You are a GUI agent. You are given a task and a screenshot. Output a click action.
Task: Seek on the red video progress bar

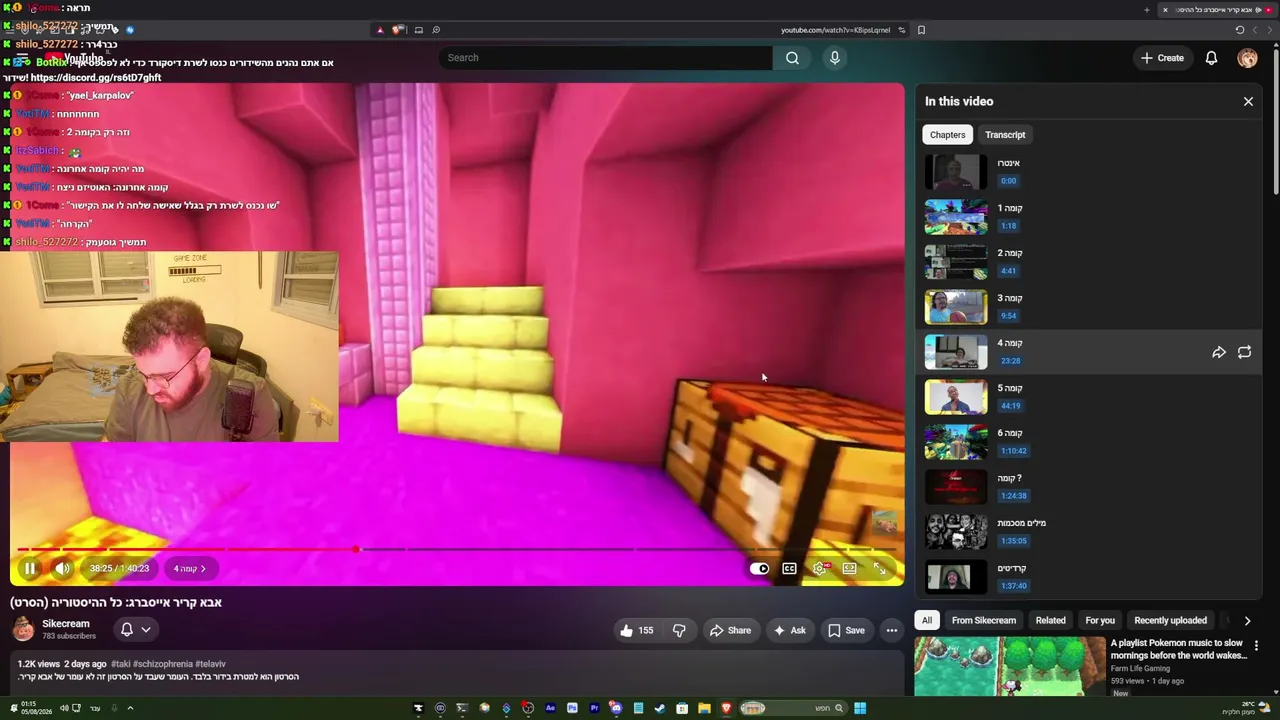(x=457, y=549)
